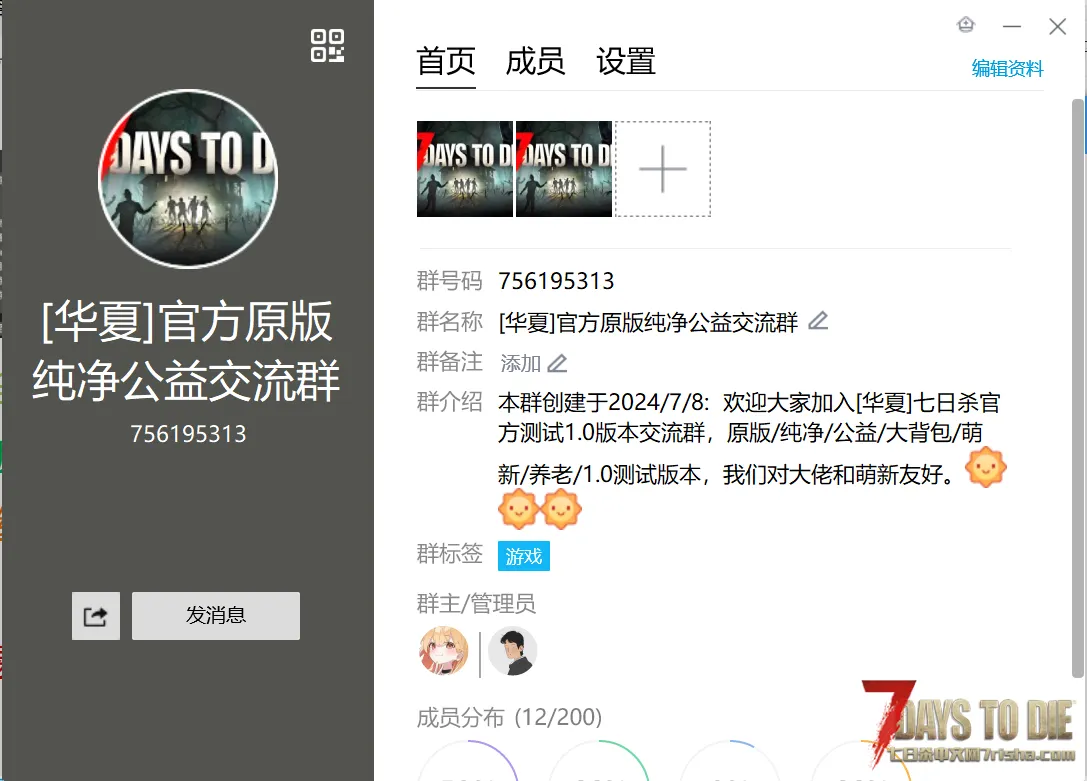Click the 编辑资料 link
The image size is (1087, 781).
pyautogui.click(x=1007, y=69)
